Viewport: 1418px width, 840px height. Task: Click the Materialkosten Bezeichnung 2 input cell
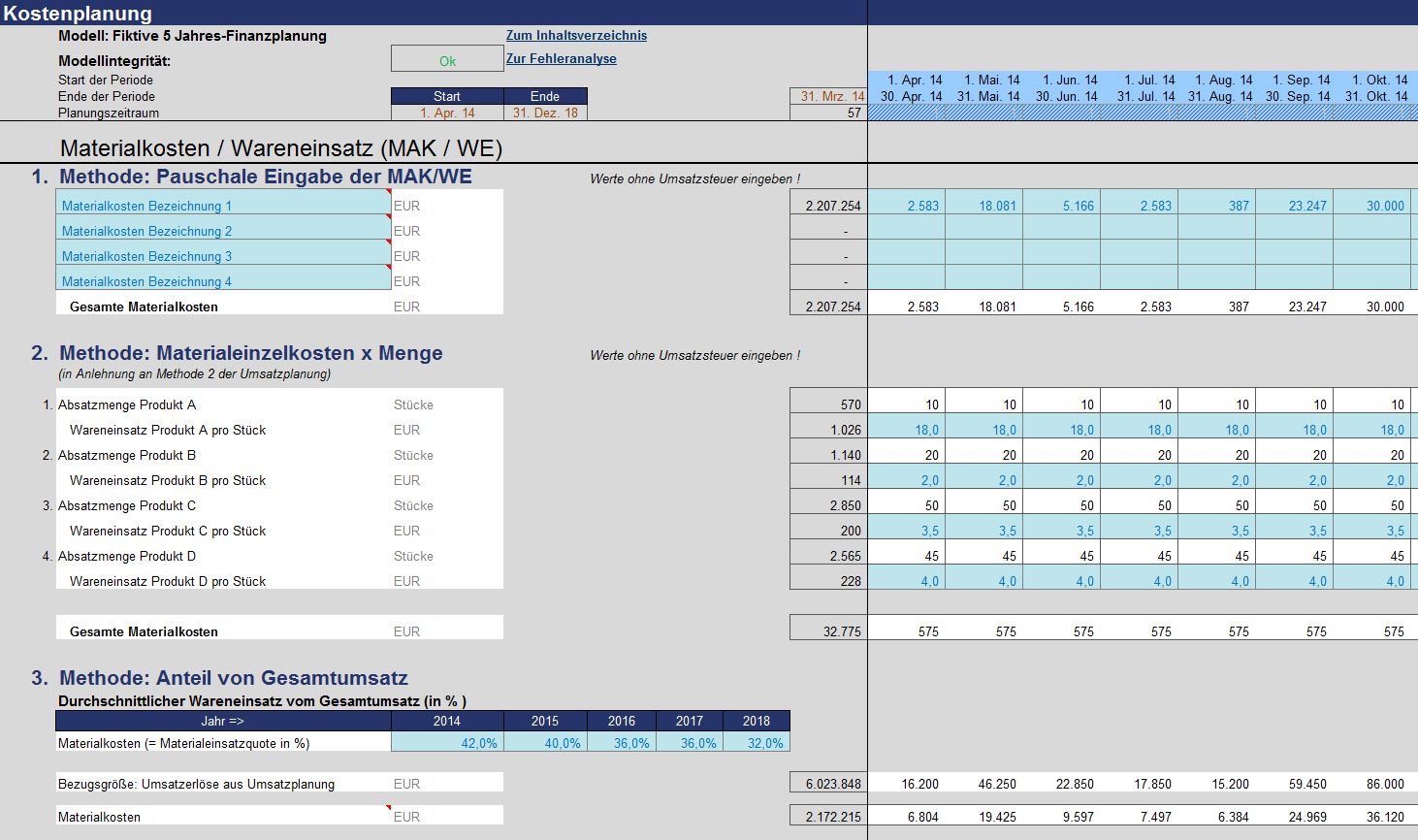[x=223, y=229]
